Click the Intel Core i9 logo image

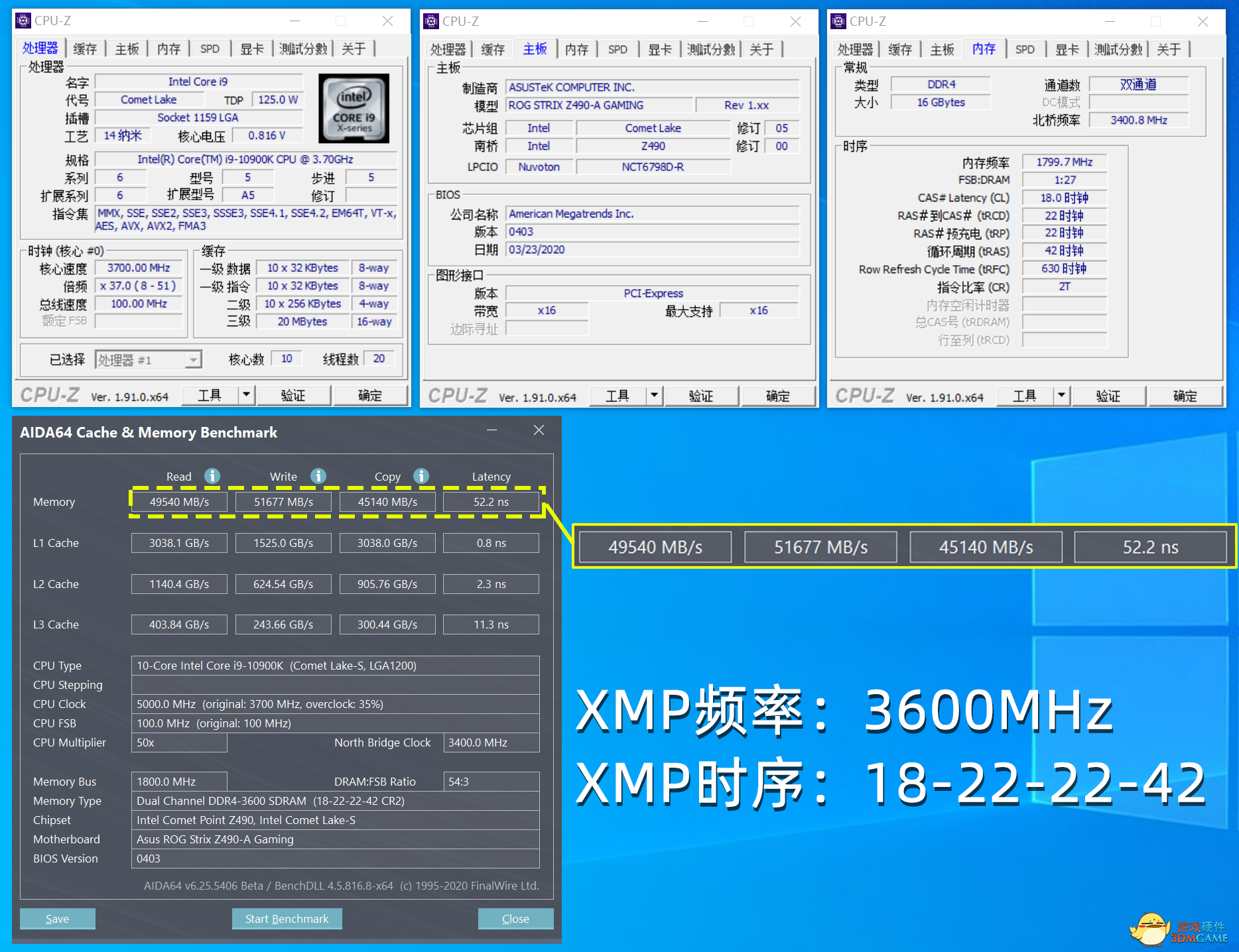point(354,108)
